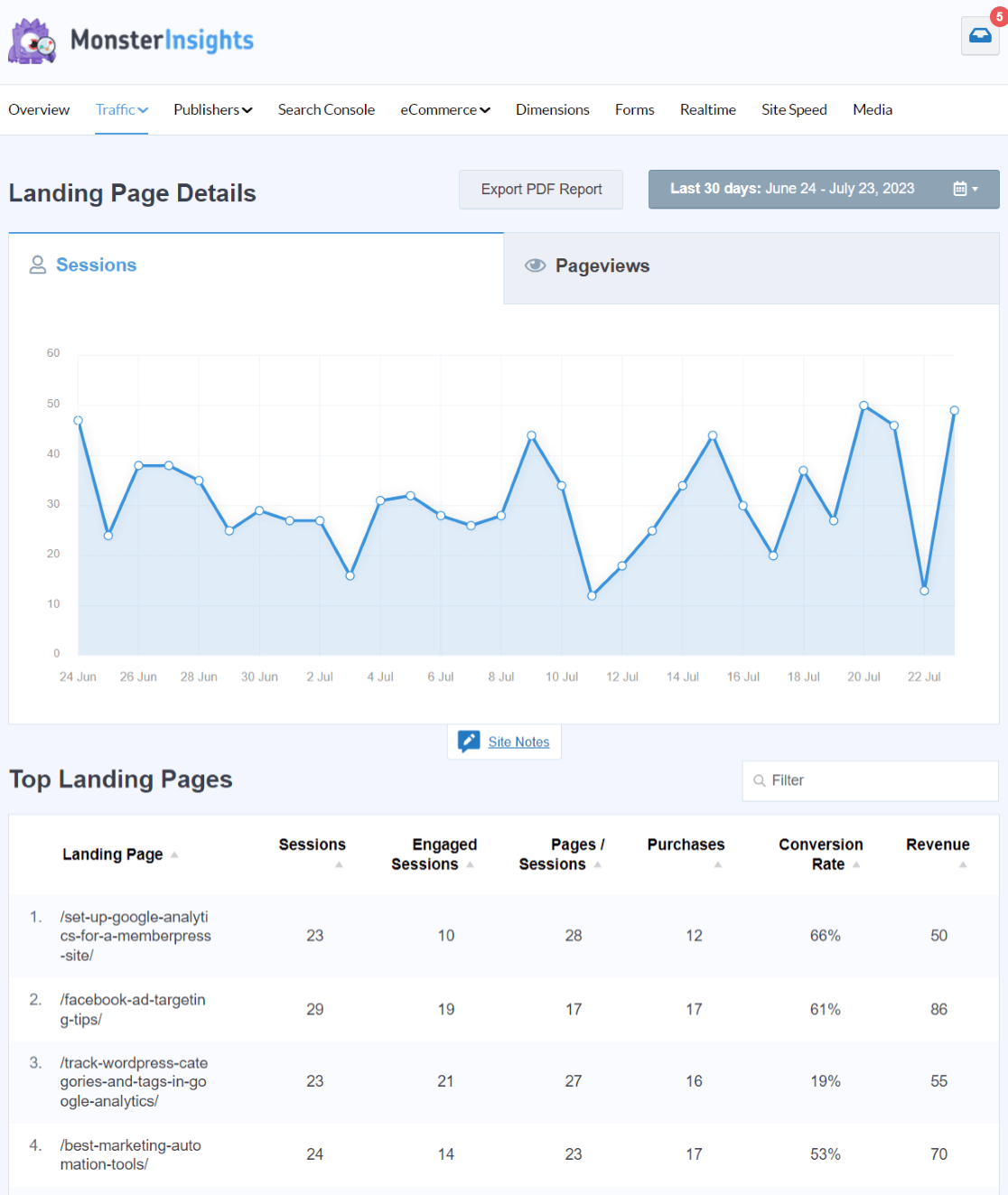
Task: Click the Export PDF Report button
Action: click(x=541, y=189)
